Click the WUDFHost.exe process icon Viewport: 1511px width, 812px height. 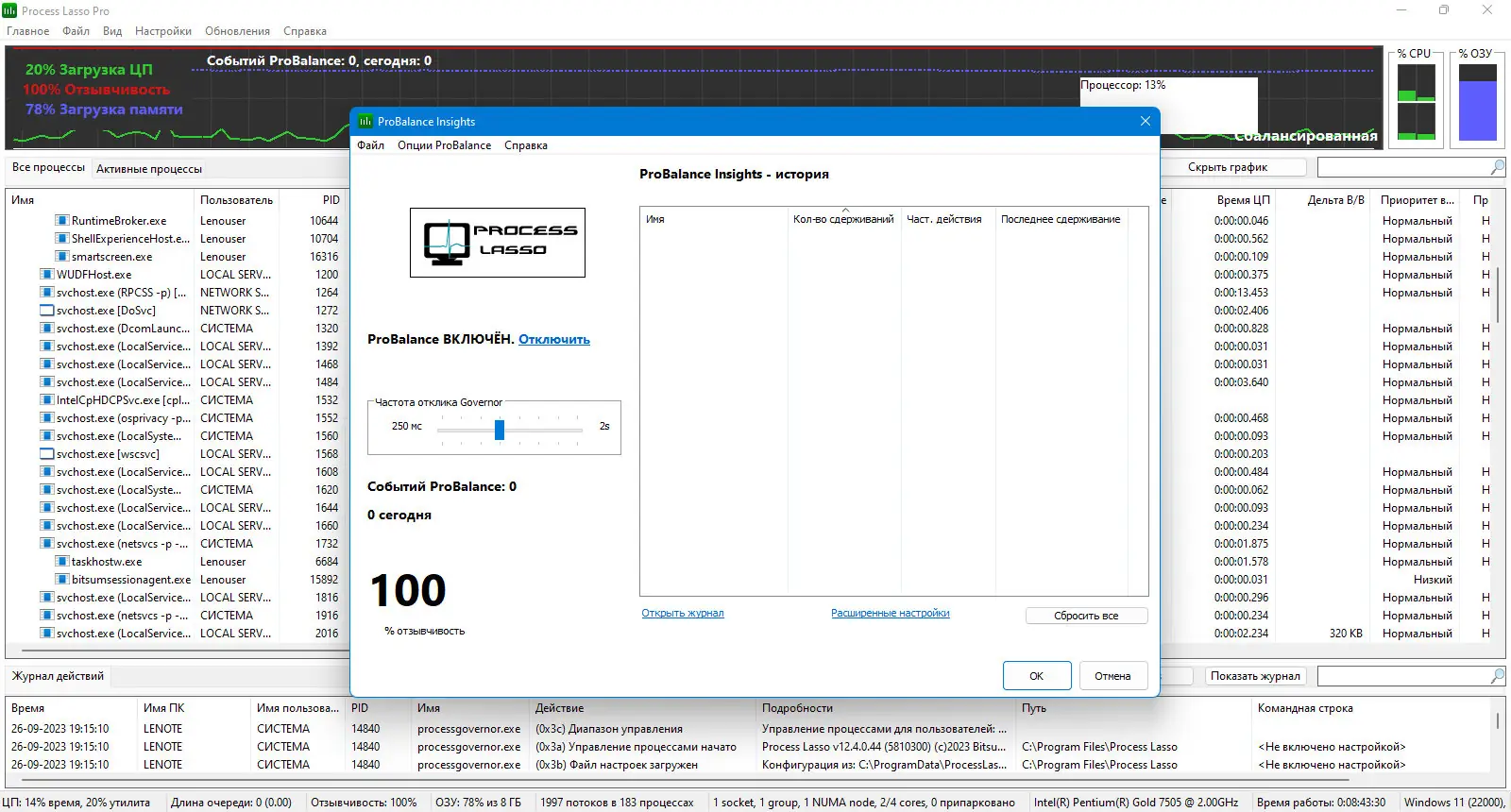point(47,275)
